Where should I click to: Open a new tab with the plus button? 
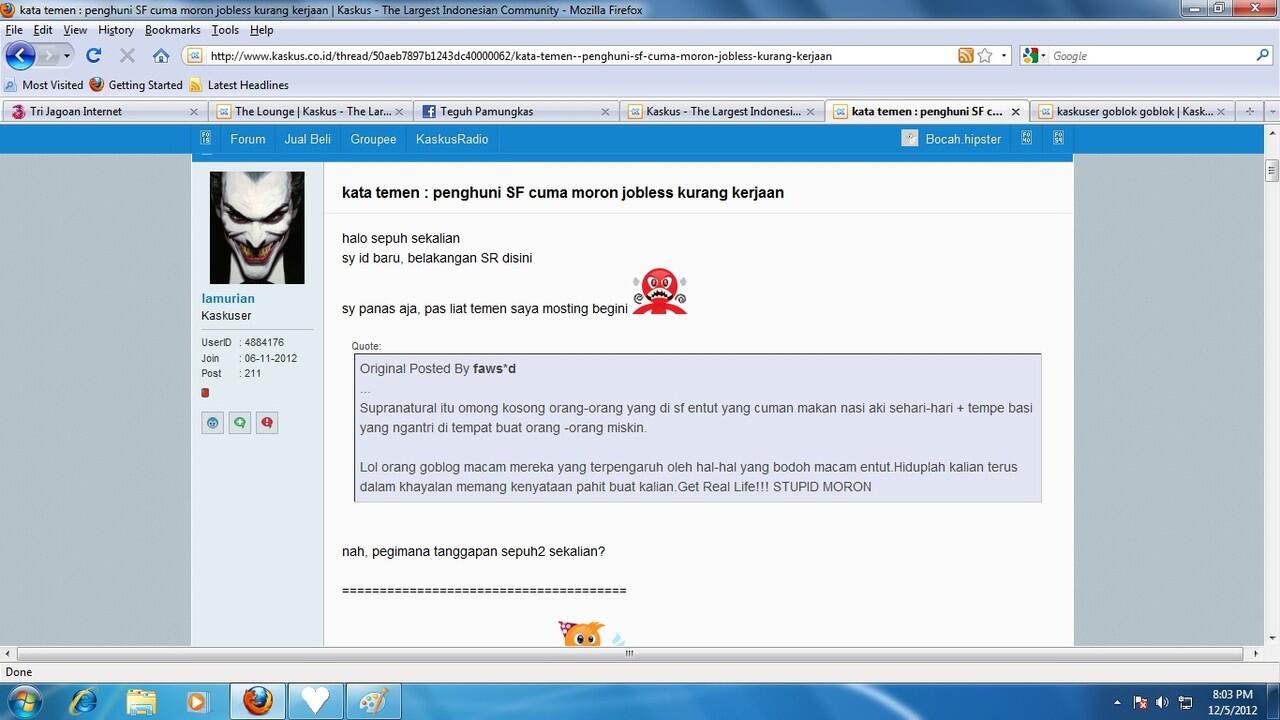coord(1249,112)
